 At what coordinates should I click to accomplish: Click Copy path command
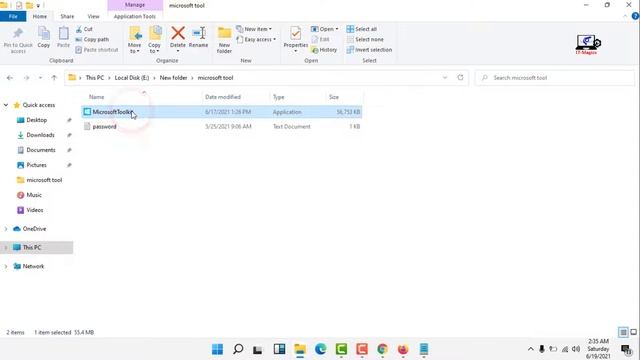coord(92,40)
